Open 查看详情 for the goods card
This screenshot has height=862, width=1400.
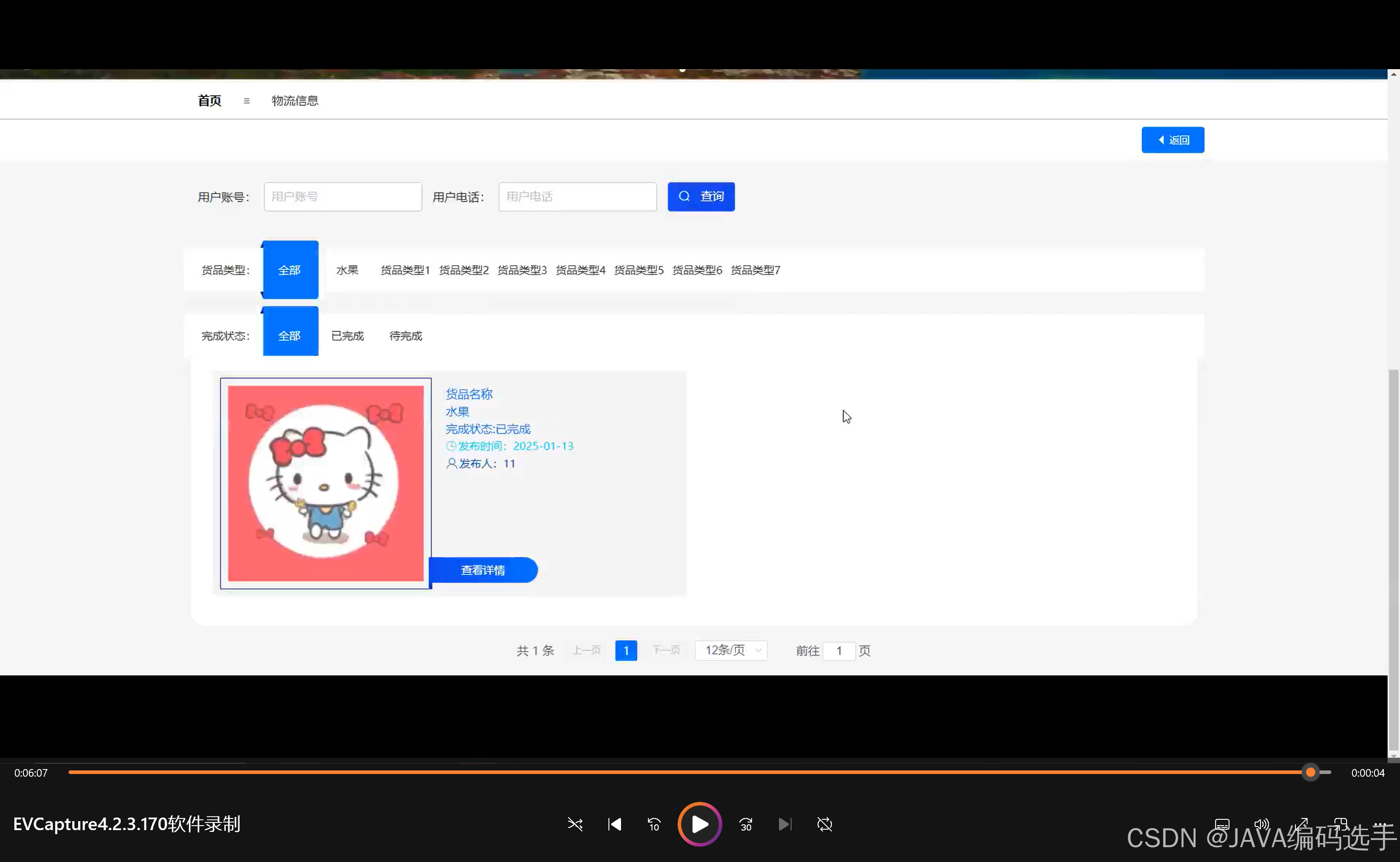483,570
